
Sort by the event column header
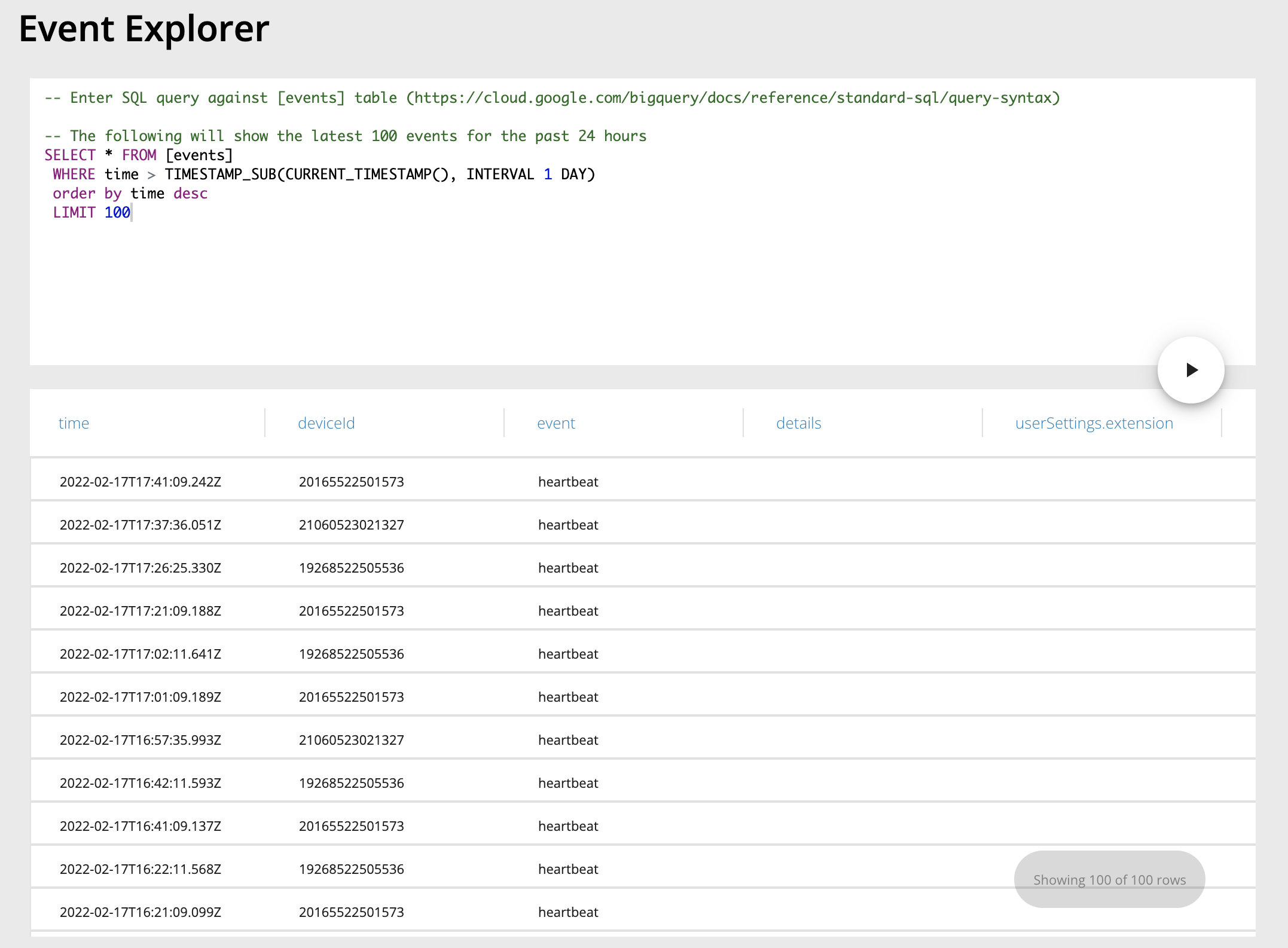click(x=556, y=423)
